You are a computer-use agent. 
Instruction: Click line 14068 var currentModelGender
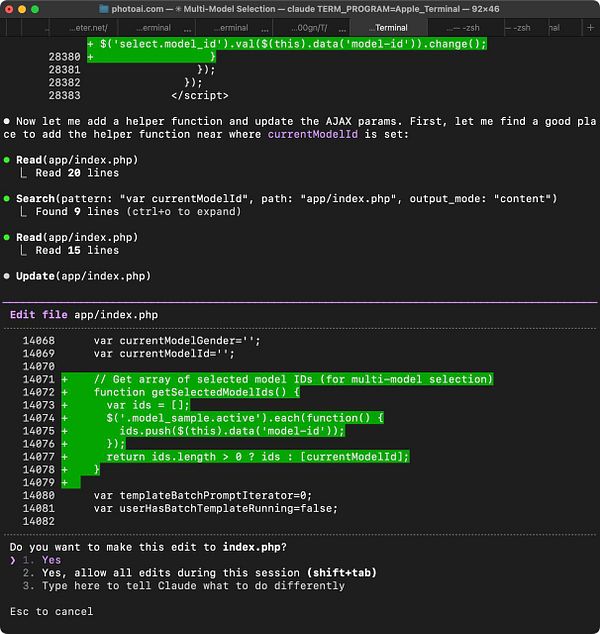coord(177,340)
